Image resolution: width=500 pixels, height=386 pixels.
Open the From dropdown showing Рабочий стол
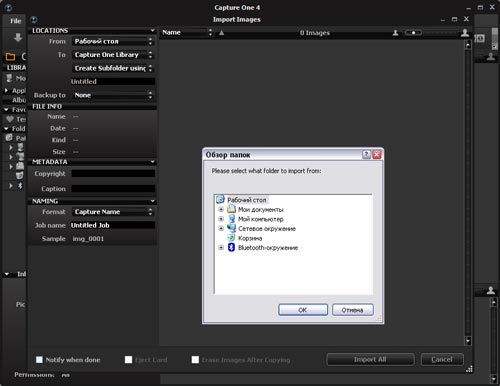coord(113,41)
